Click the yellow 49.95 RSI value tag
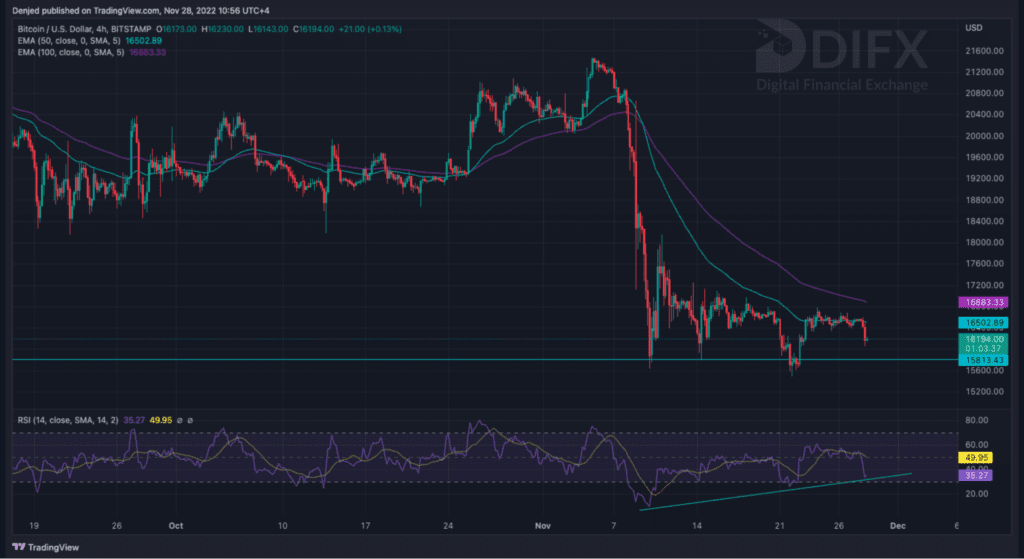This screenshot has width=1024, height=559. (975, 458)
